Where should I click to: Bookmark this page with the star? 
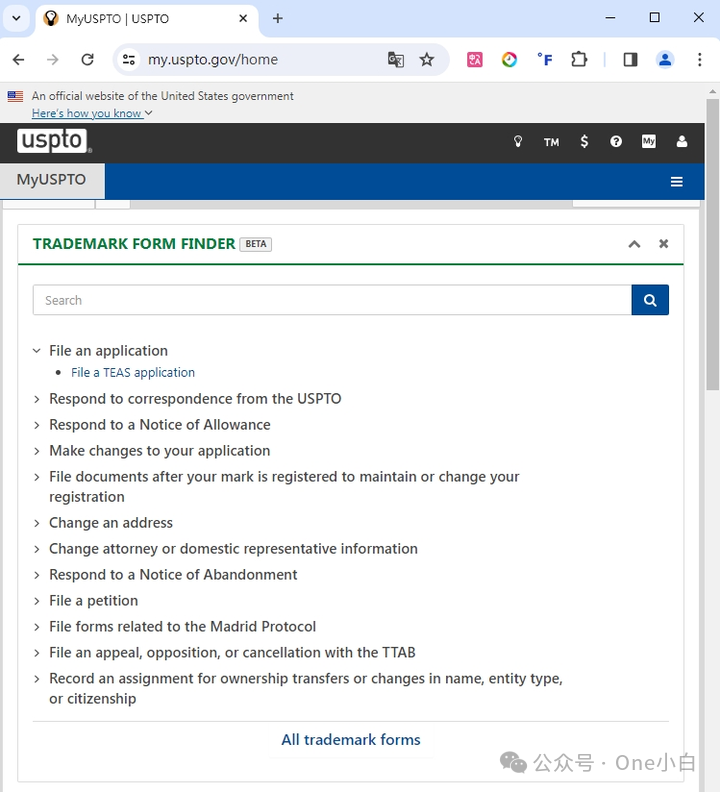coord(427,60)
